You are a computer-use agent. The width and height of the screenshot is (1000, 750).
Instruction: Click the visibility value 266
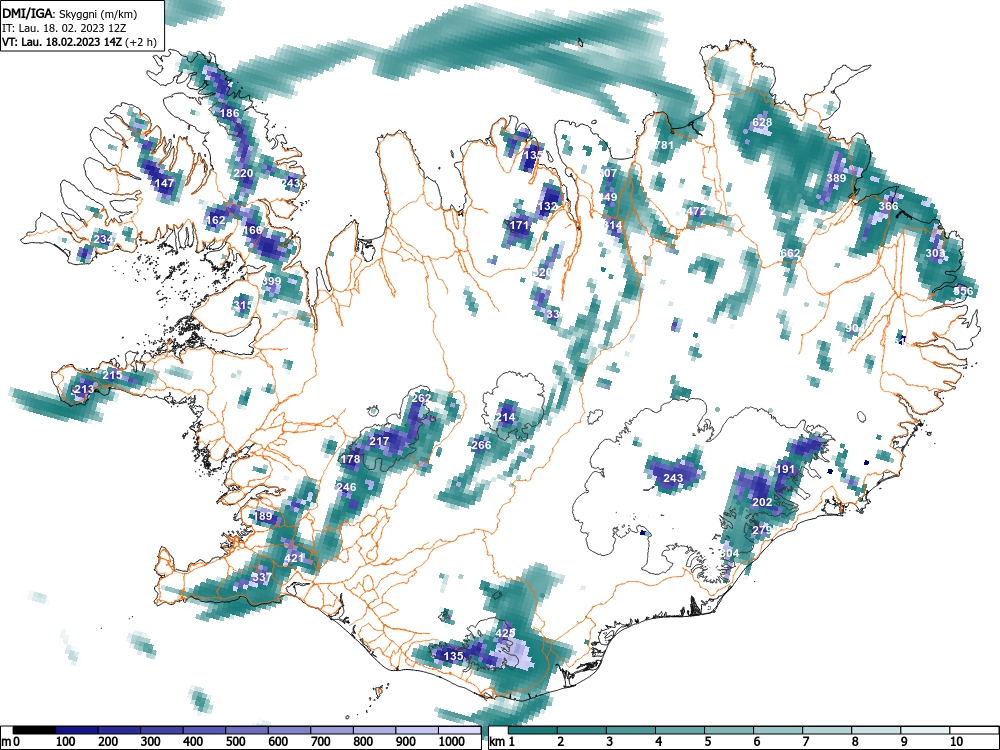(x=482, y=445)
